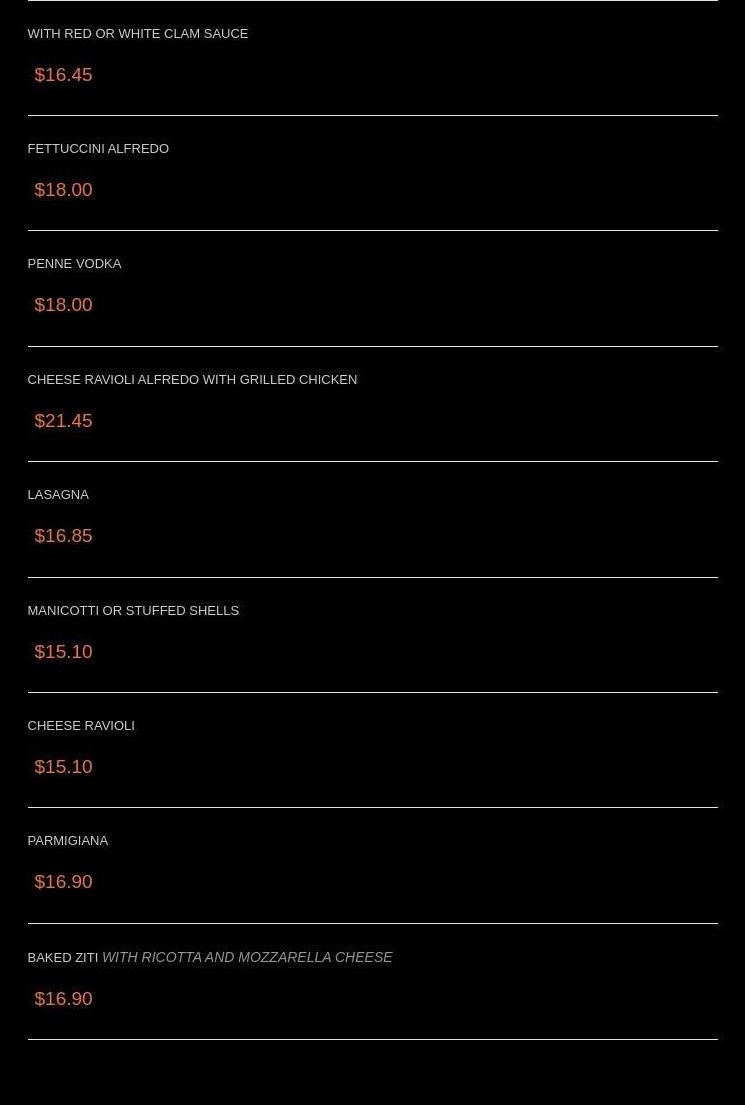Click the $21.45 price
745x1105 pixels.
[63, 421]
